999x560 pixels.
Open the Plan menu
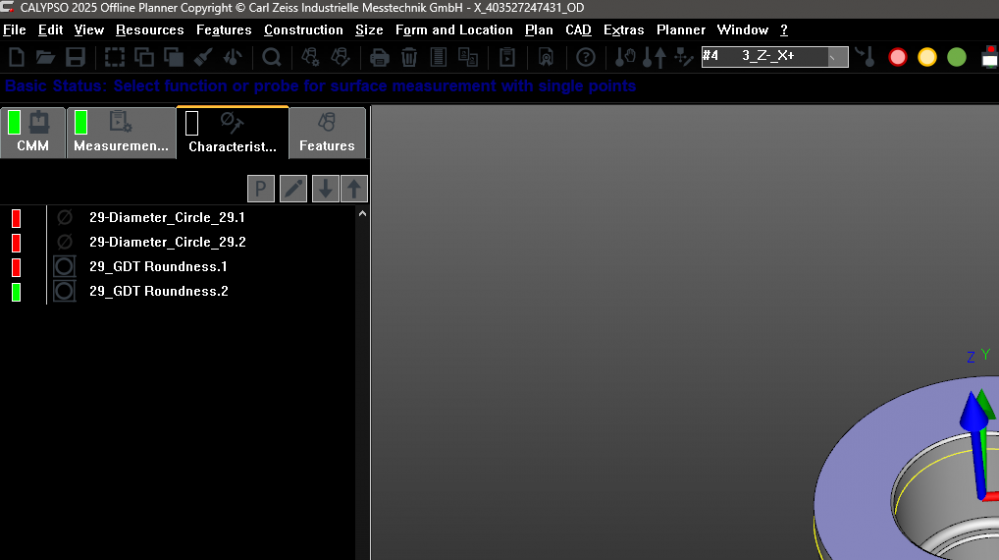(539, 30)
